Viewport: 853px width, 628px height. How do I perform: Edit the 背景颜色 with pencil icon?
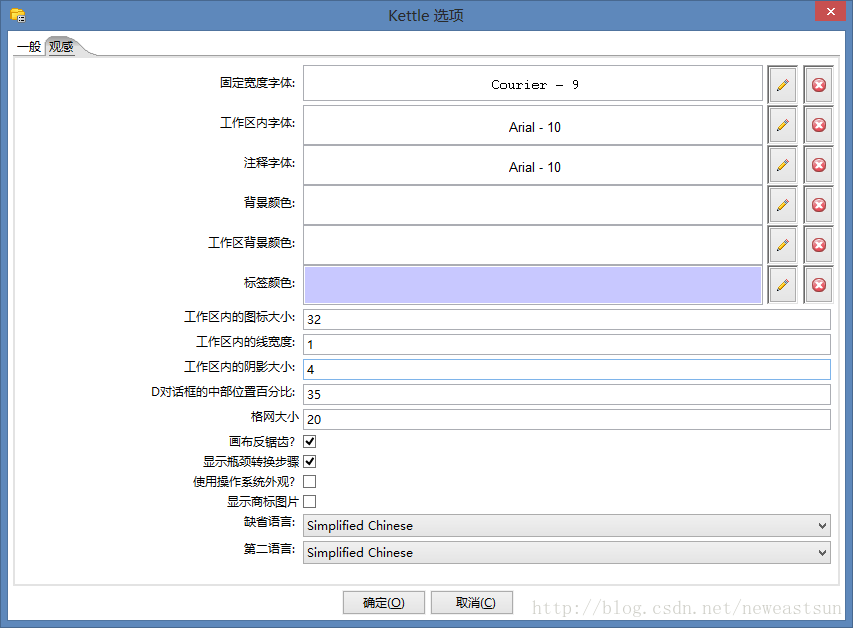click(x=782, y=205)
